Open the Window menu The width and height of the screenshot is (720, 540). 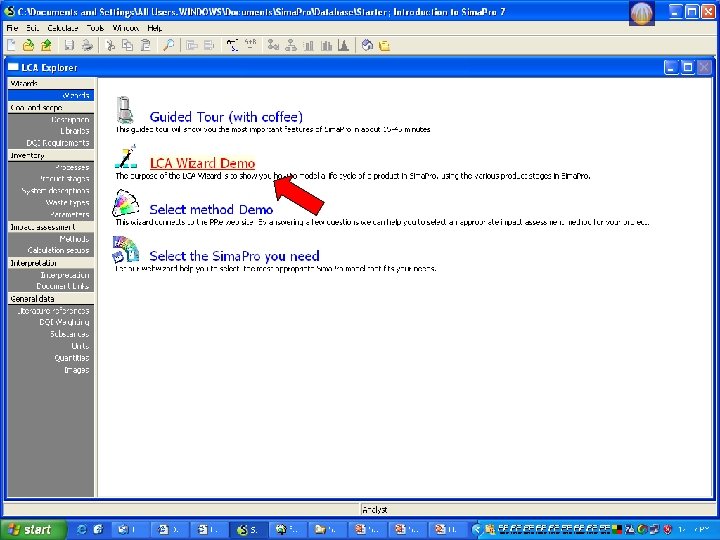pyautogui.click(x=126, y=28)
